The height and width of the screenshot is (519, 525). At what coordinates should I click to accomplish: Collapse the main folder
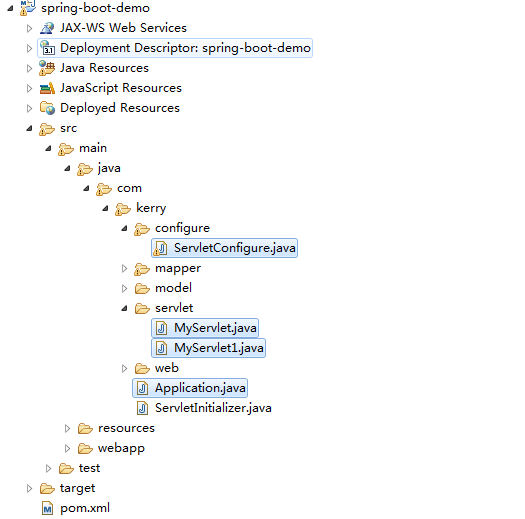point(49,148)
